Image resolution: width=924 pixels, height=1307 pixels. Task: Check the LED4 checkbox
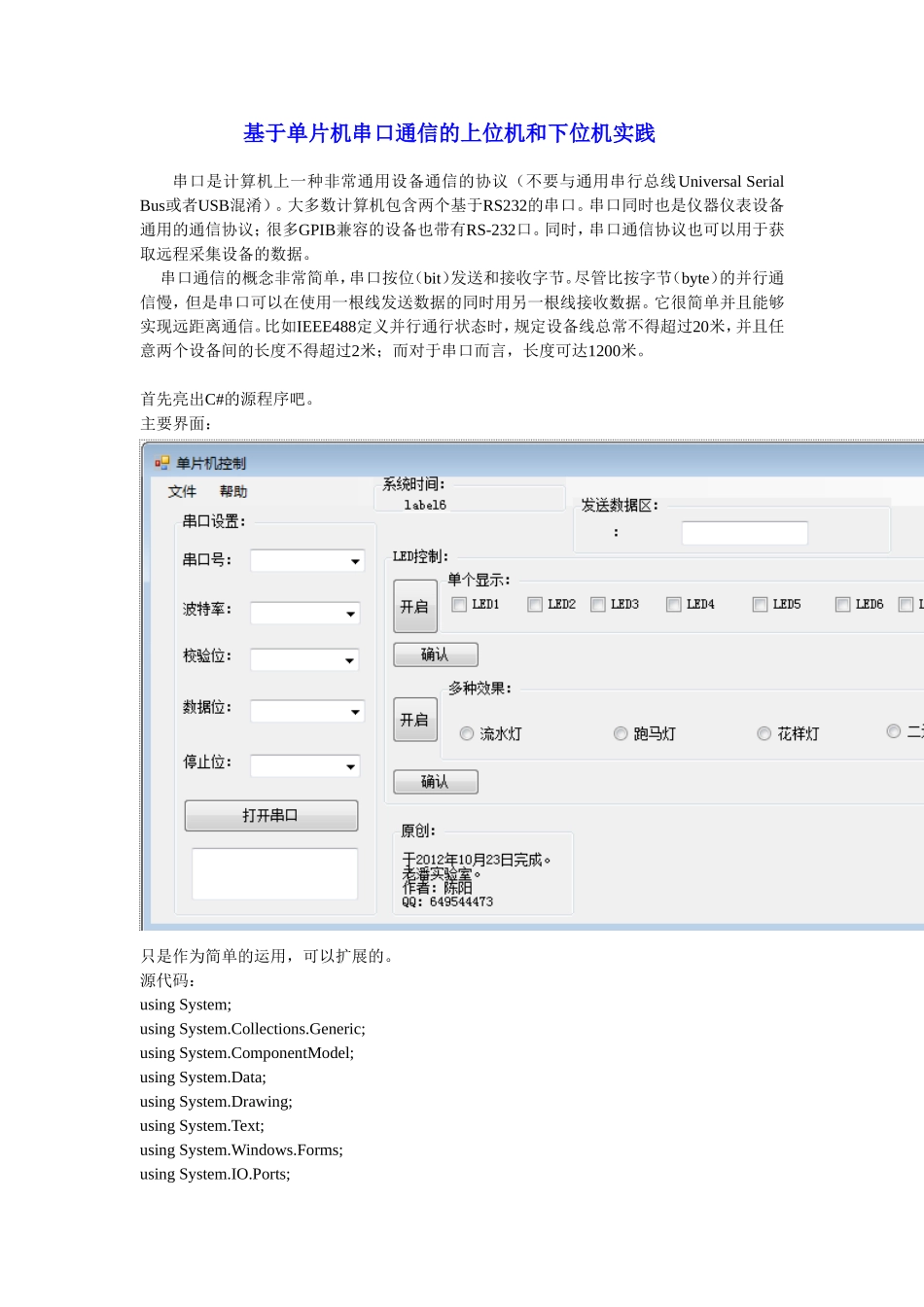coord(674,605)
